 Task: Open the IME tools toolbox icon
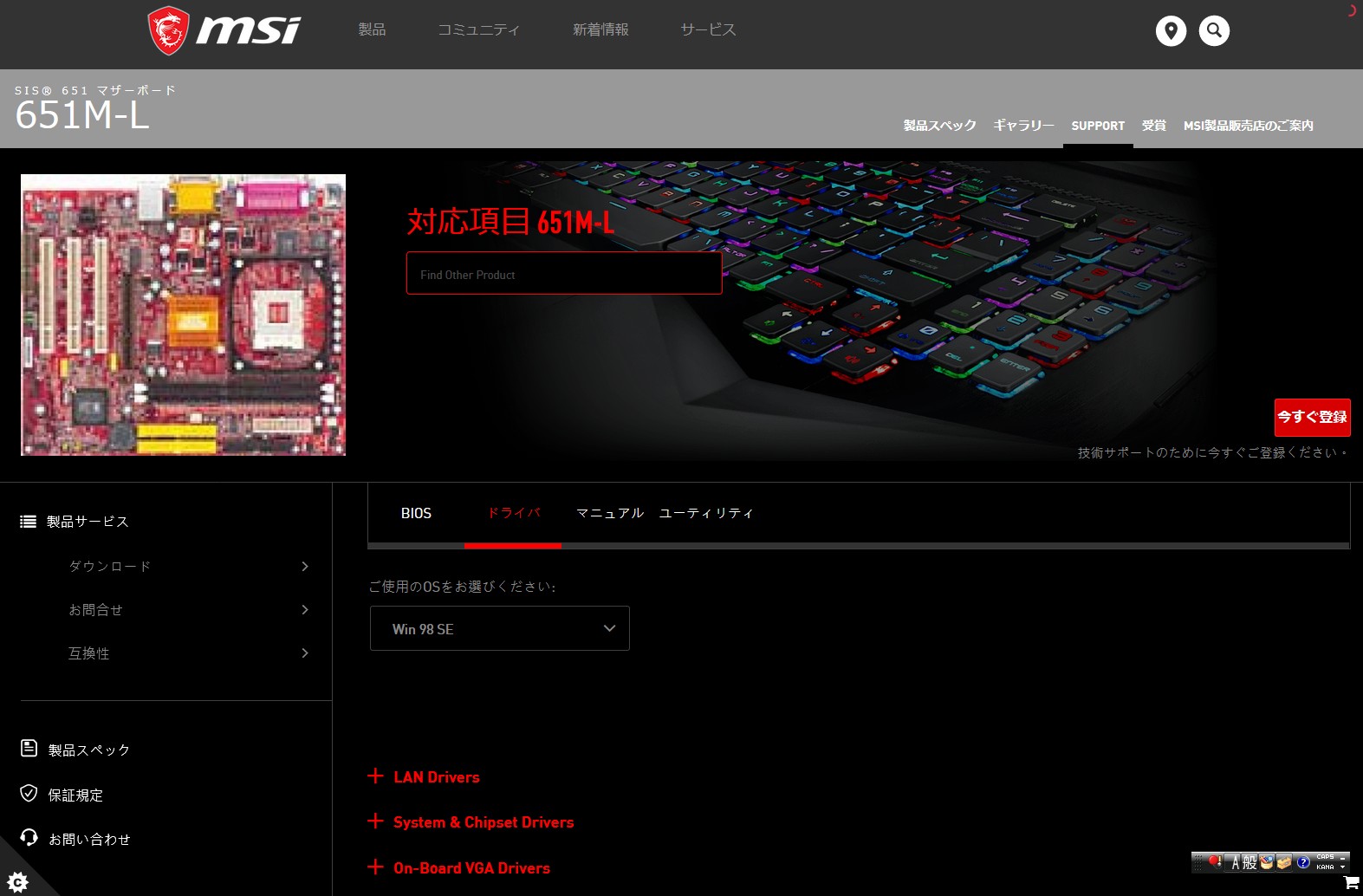click(x=1284, y=862)
